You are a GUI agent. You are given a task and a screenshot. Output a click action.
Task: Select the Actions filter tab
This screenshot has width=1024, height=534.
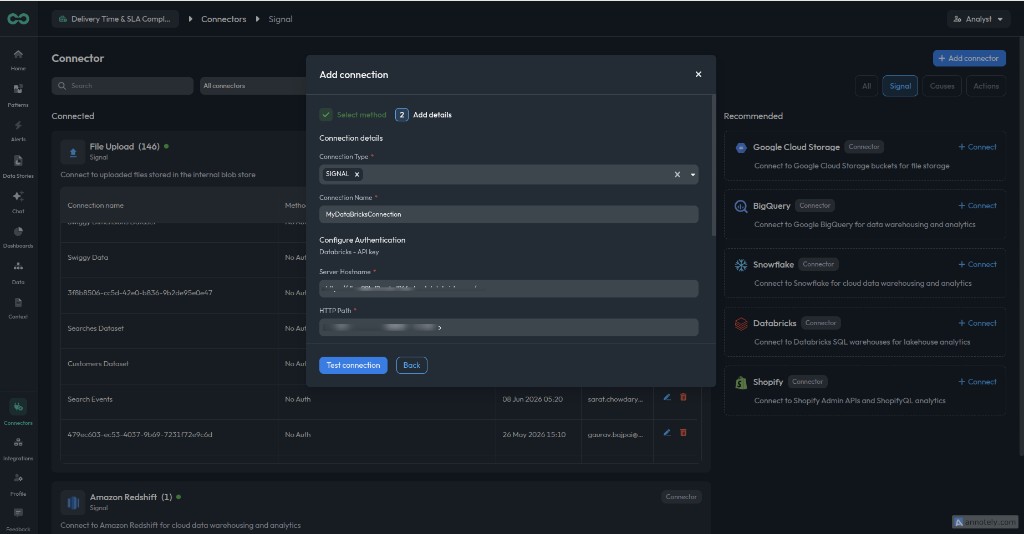[985, 86]
